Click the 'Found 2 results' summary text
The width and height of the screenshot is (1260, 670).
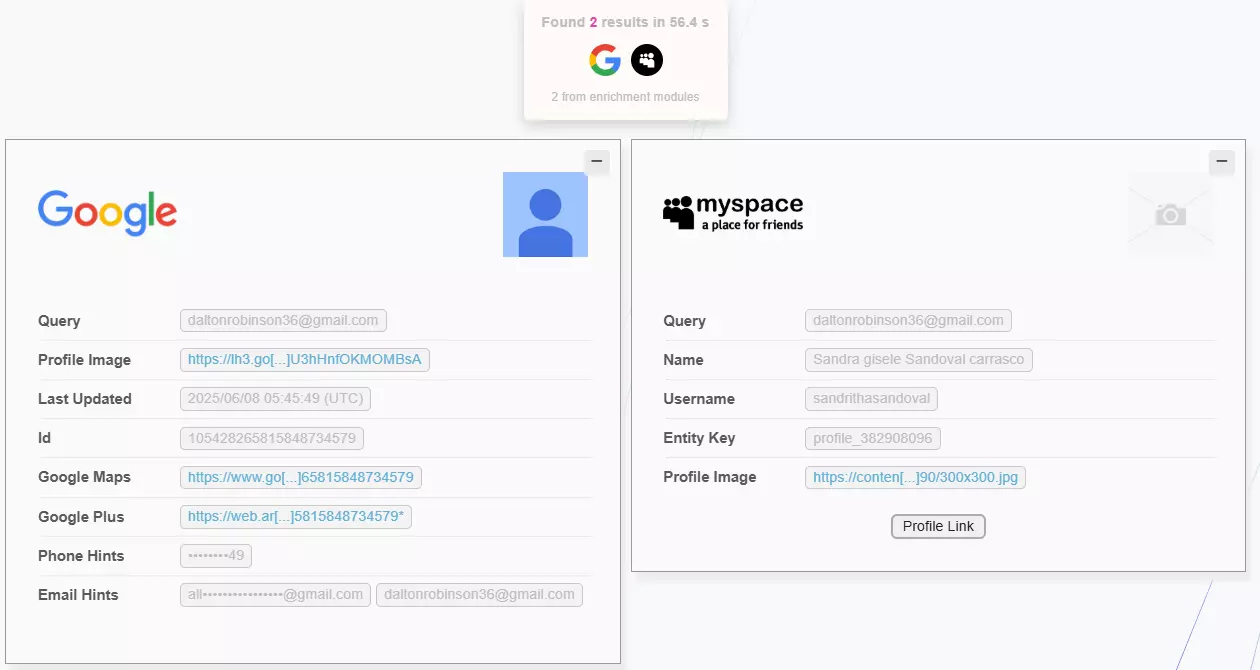pos(625,22)
